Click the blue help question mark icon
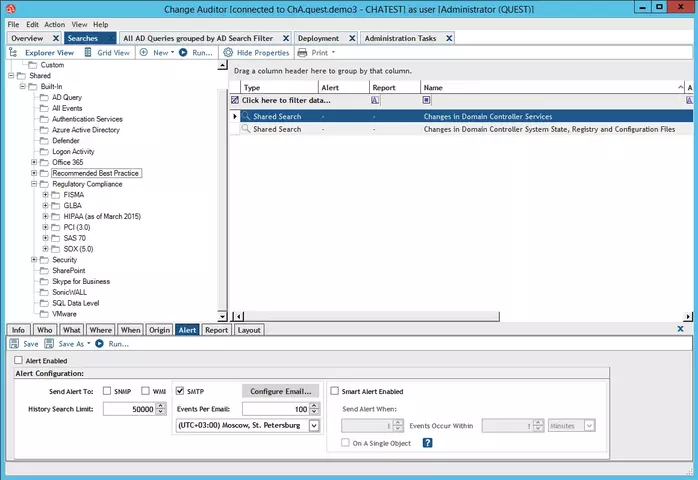Image resolution: width=698 pixels, height=480 pixels. (x=427, y=443)
